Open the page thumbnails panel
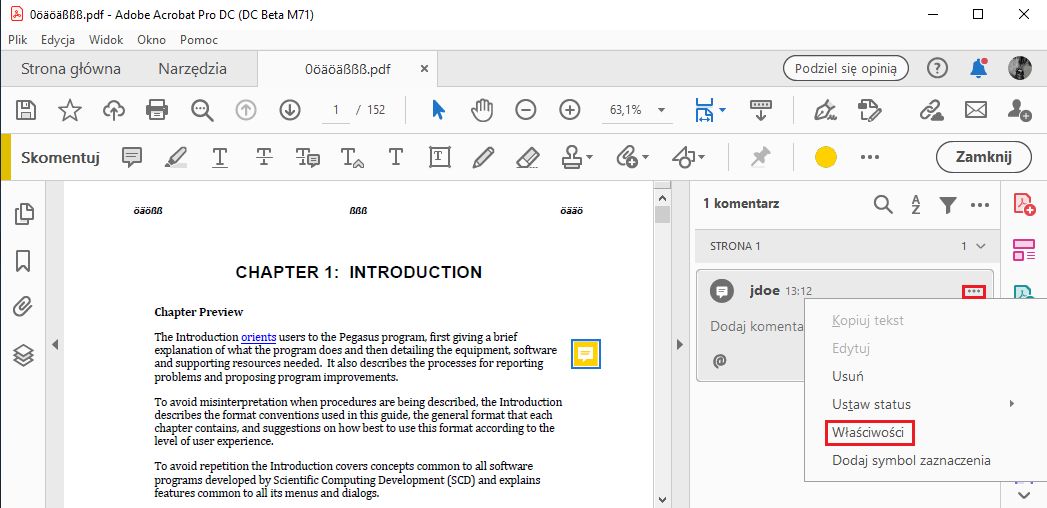 pyautogui.click(x=23, y=214)
